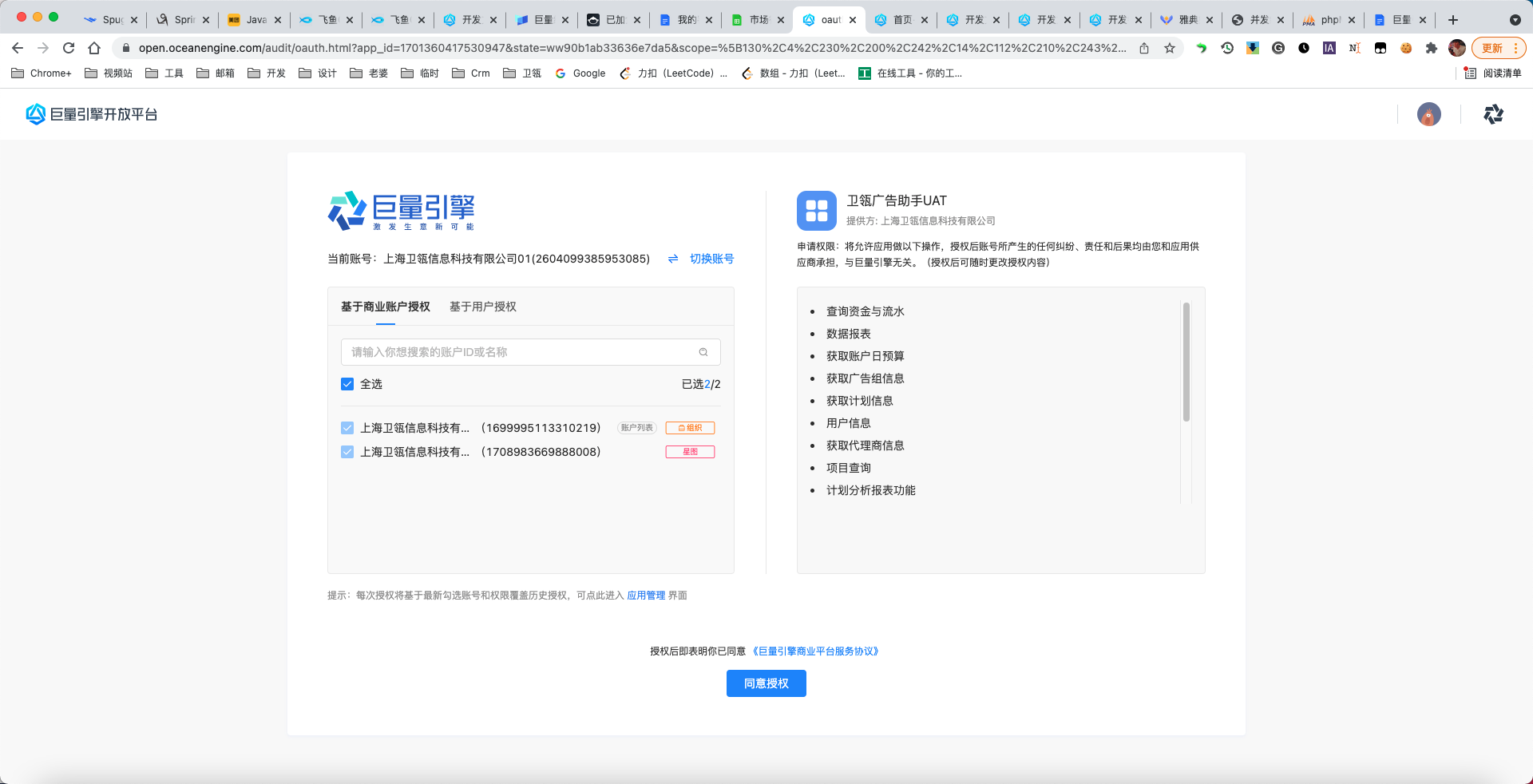Open a new browser tab
Image resolution: width=1533 pixels, height=784 pixels.
click(1453, 20)
